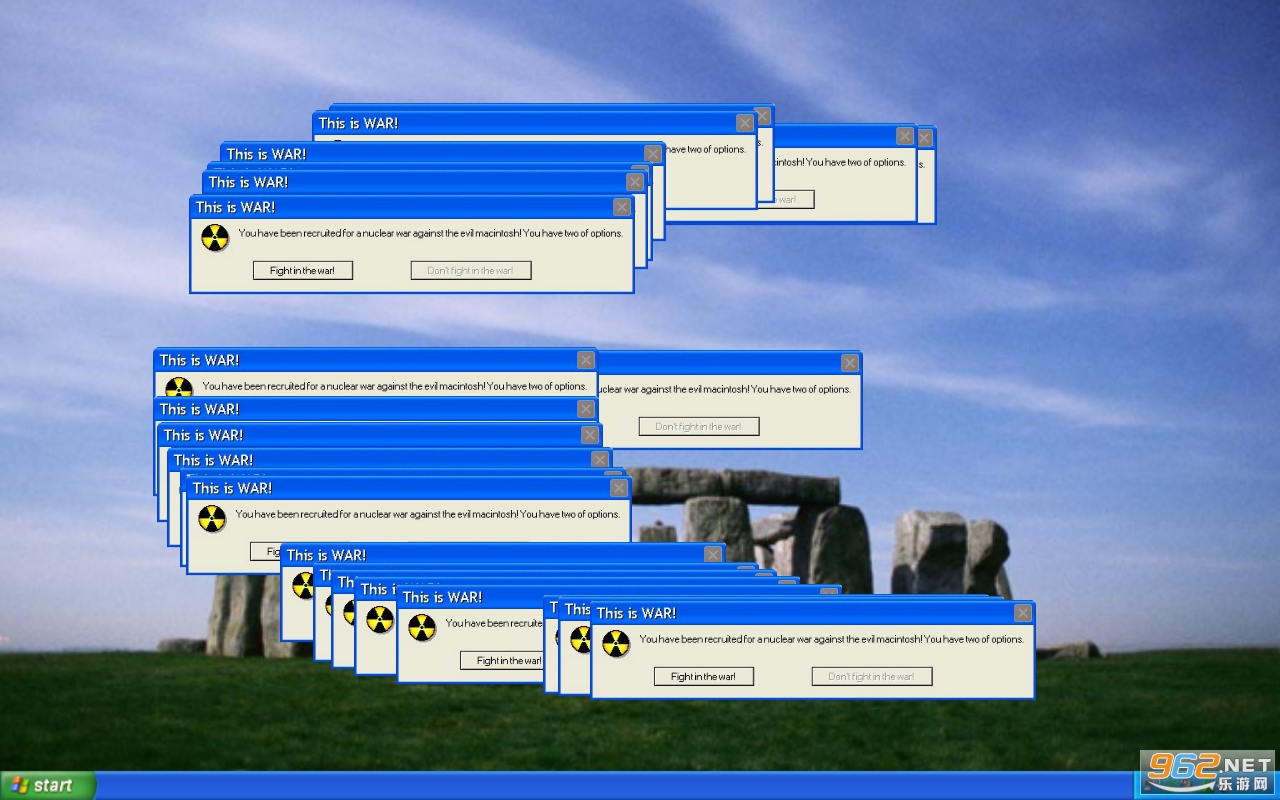Close the lowest-right frontmost 'This is WAR!' dialog
The width and height of the screenshot is (1280, 800).
pyautogui.click(x=1023, y=613)
